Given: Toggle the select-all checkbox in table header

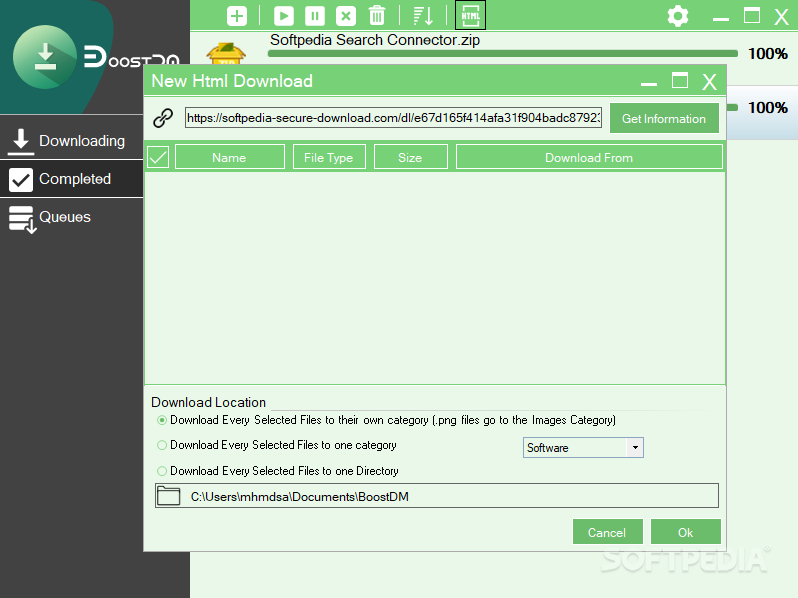Looking at the screenshot, I should (x=158, y=157).
